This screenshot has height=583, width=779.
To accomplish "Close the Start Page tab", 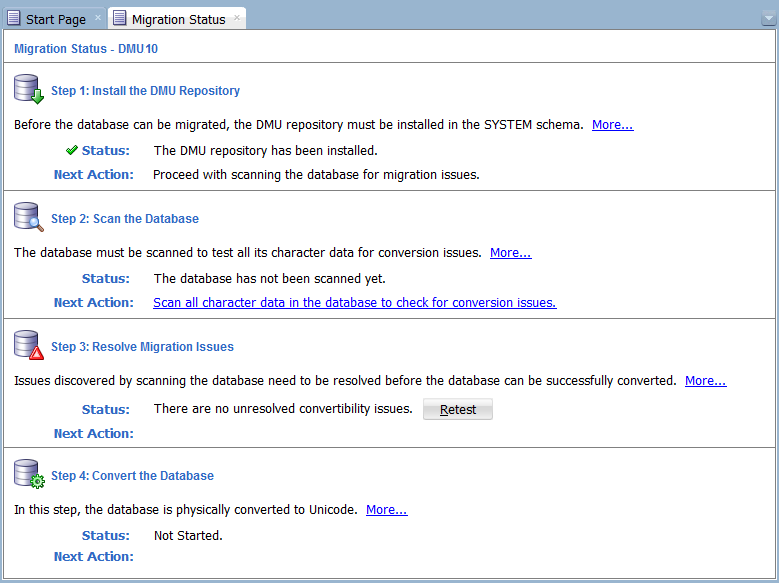I will (98, 19).
